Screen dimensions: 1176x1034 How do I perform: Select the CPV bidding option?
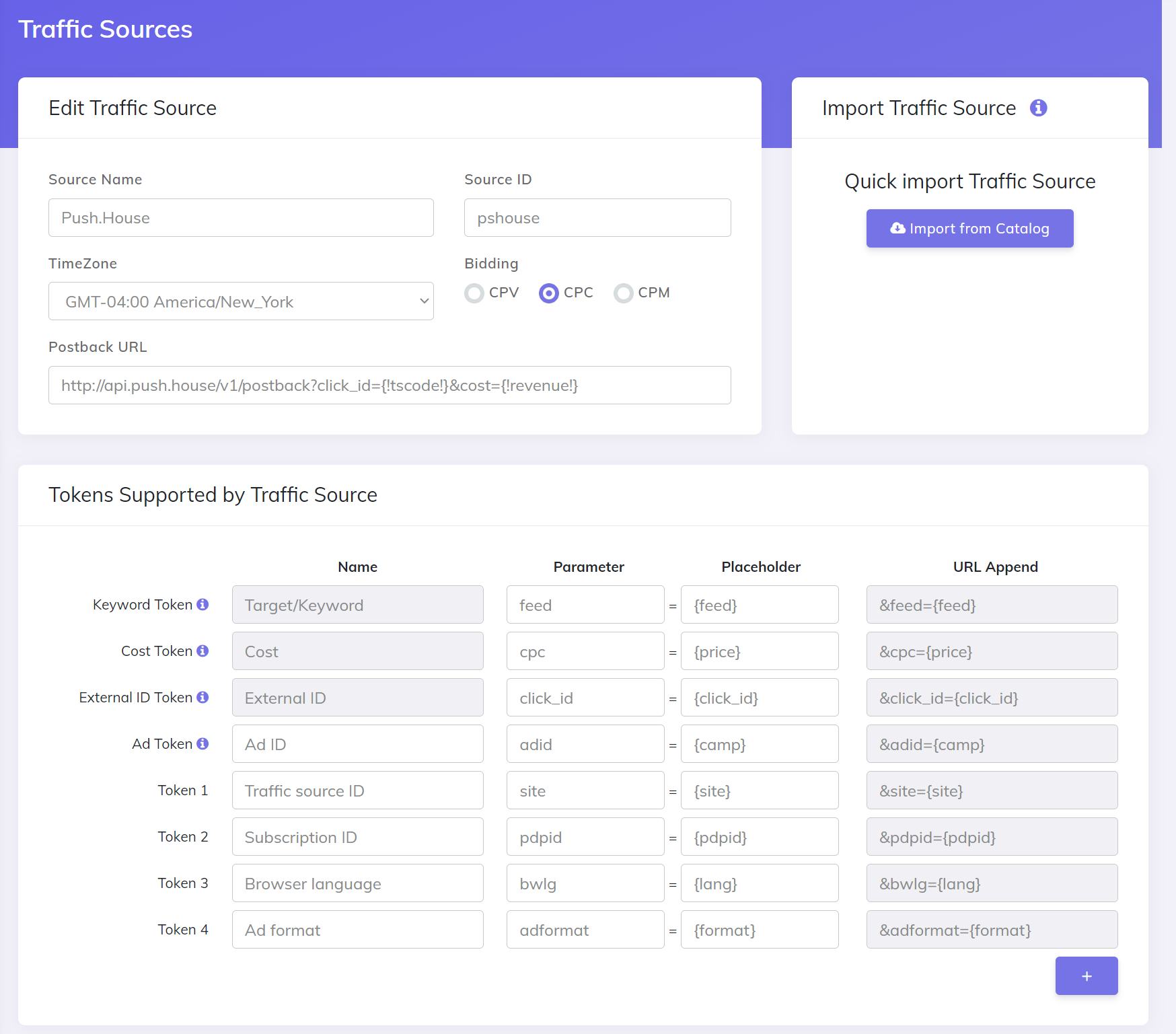[x=474, y=293]
